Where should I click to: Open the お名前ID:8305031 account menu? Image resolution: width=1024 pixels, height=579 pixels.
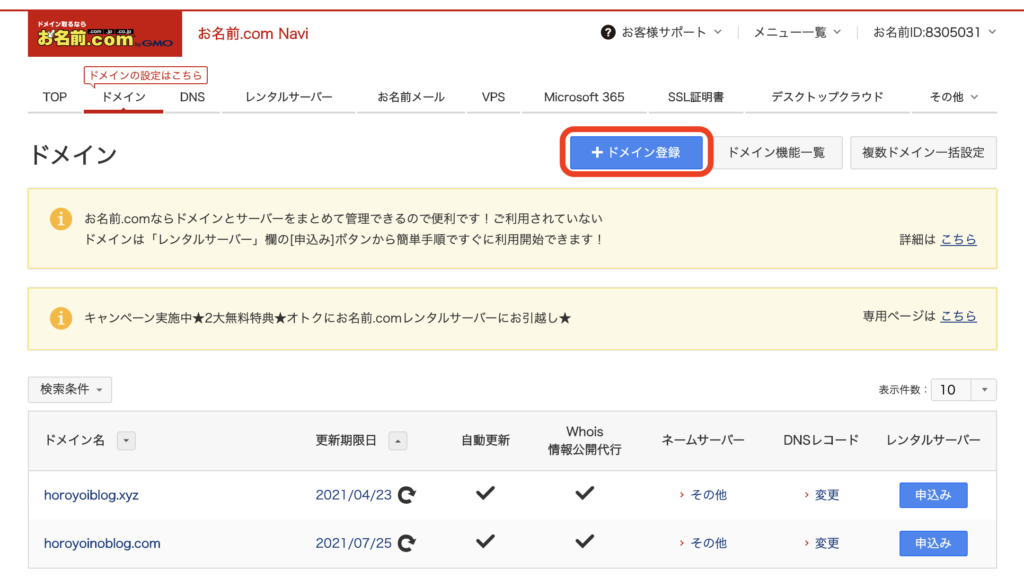point(935,32)
